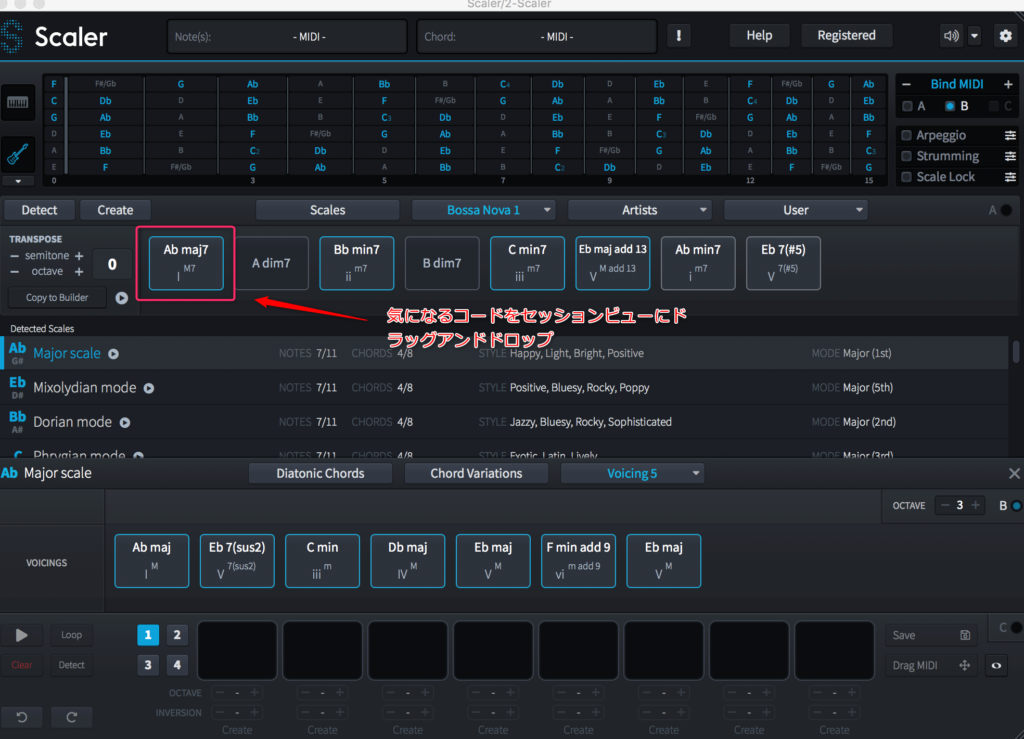Enable the Strumming checkbox
Image resolution: width=1024 pixels, height=739 pixels.
point(906,156)
